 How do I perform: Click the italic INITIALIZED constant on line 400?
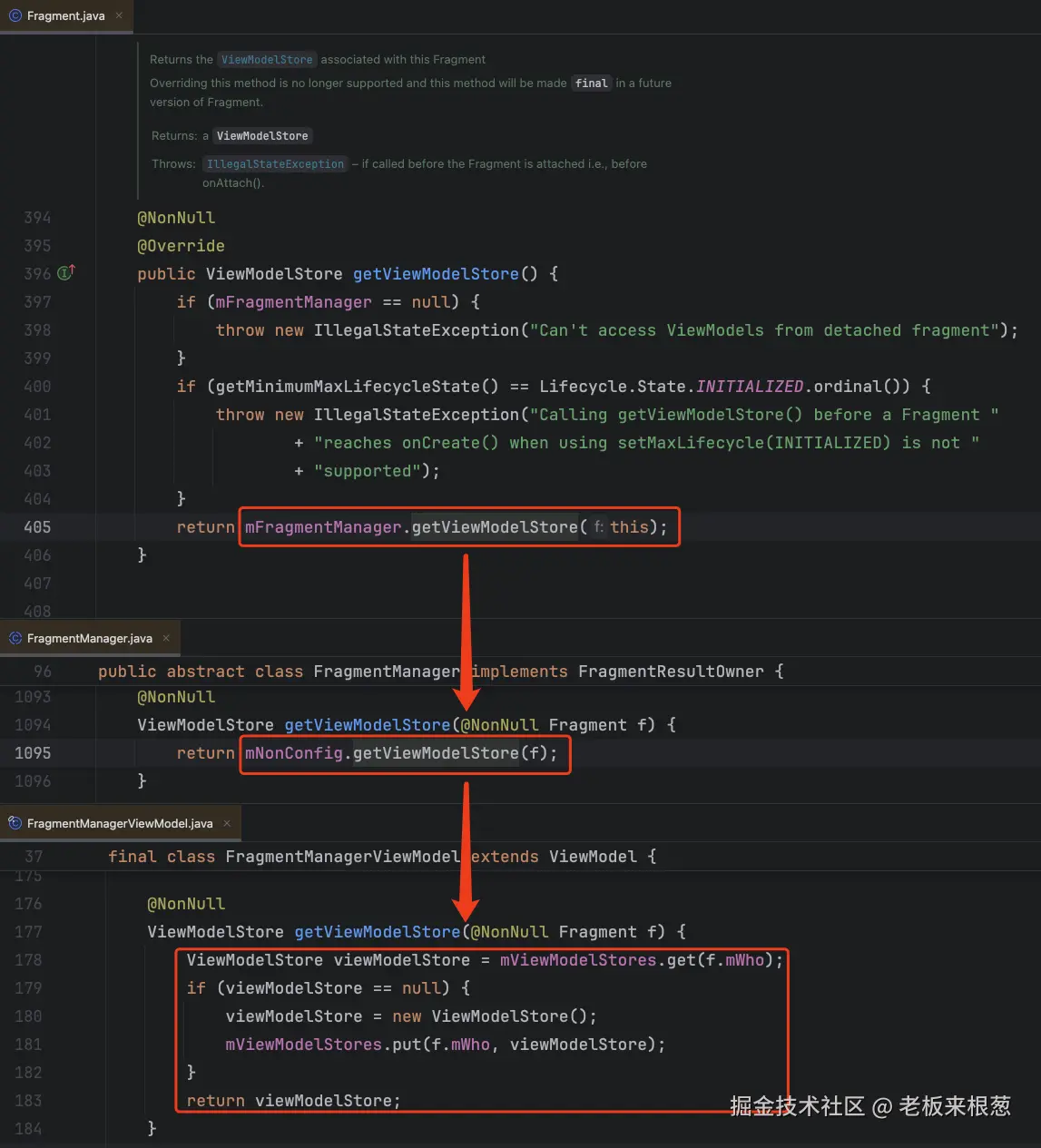coord(750,387)
